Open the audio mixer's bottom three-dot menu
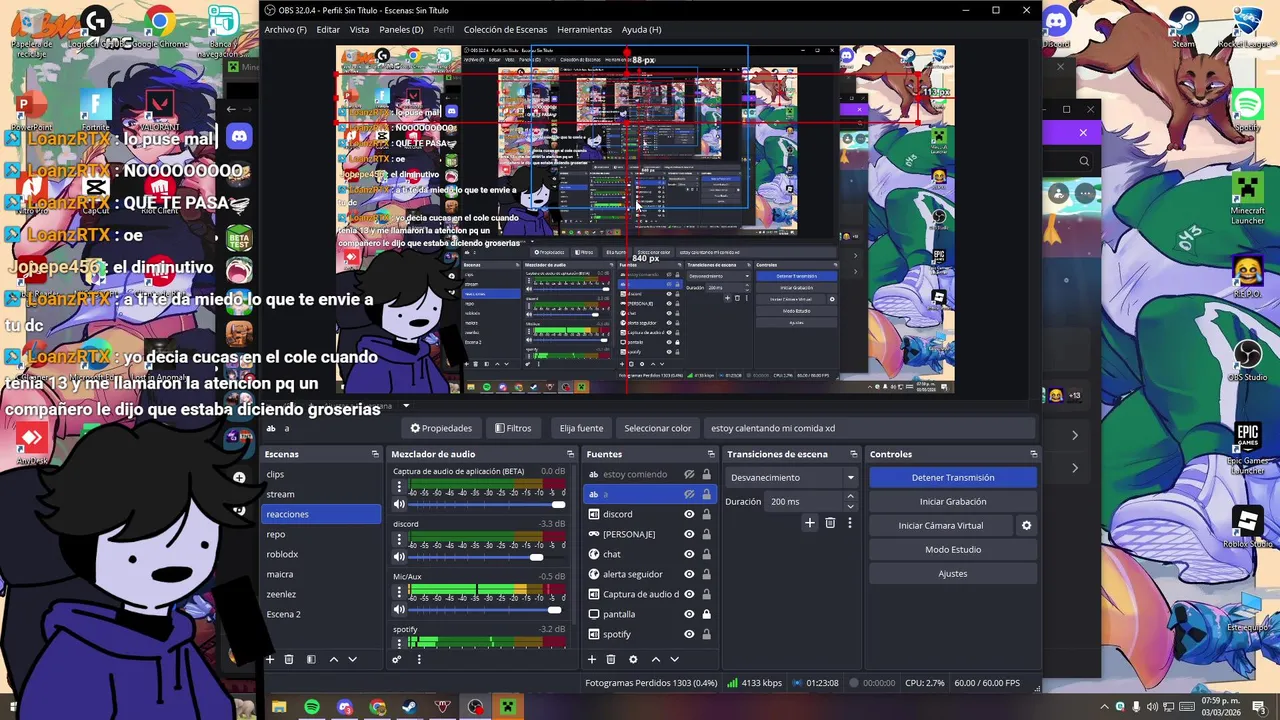Image resolution: width=1280 pixels, height=720 pixels. [419, 659]
